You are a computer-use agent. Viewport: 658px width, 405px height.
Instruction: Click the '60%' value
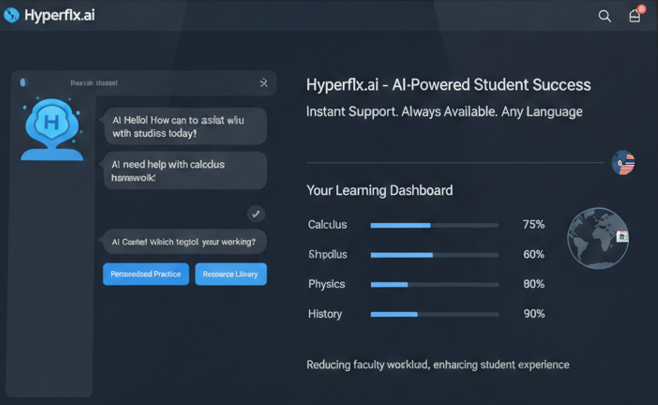(x=533, y=254)
